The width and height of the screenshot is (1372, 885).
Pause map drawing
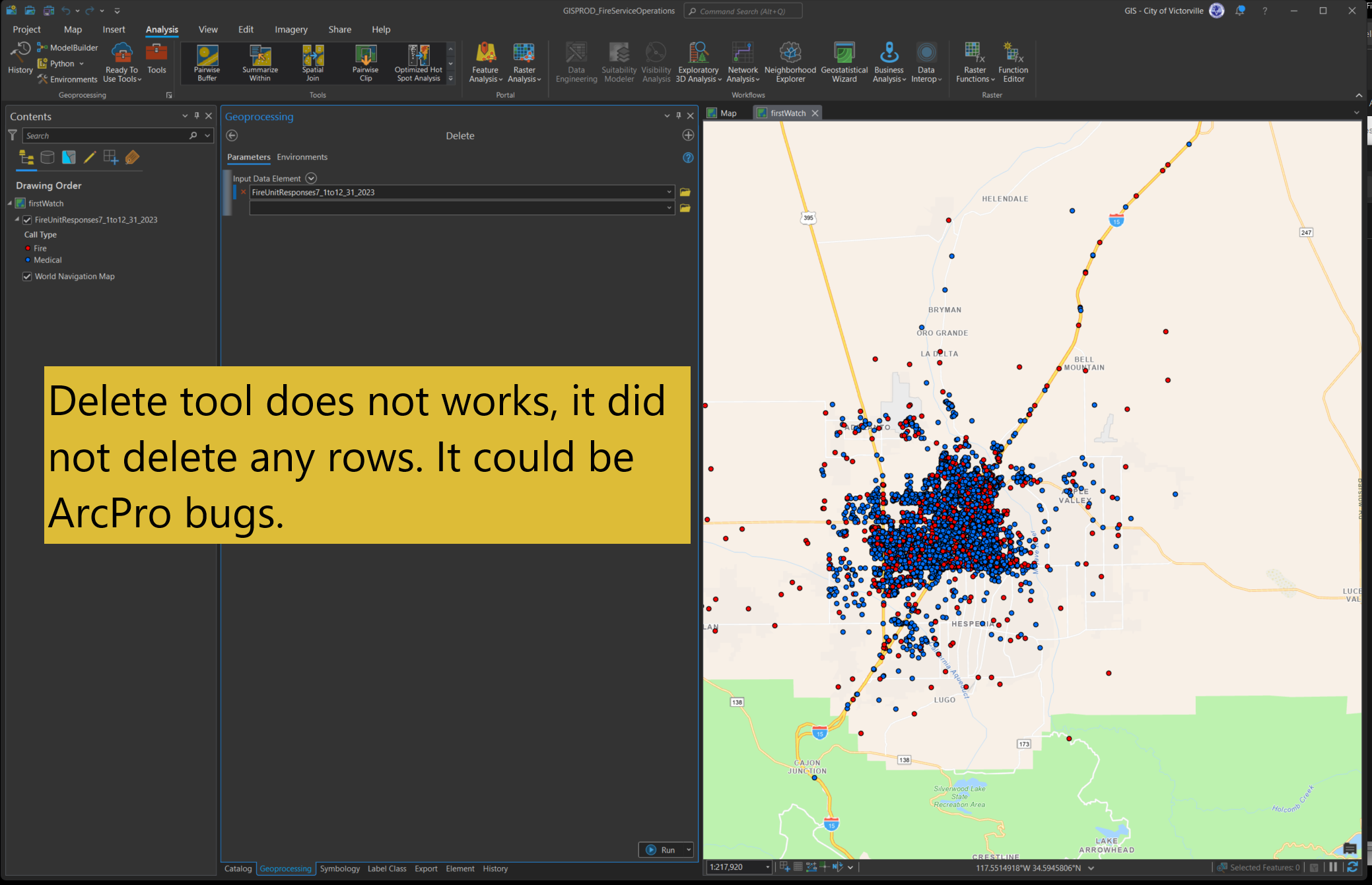[1333, 867]
